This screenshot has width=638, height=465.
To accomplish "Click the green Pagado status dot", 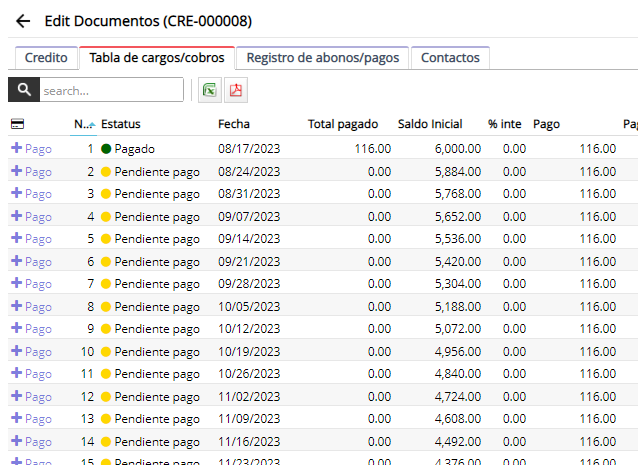I will coord(106,148).
